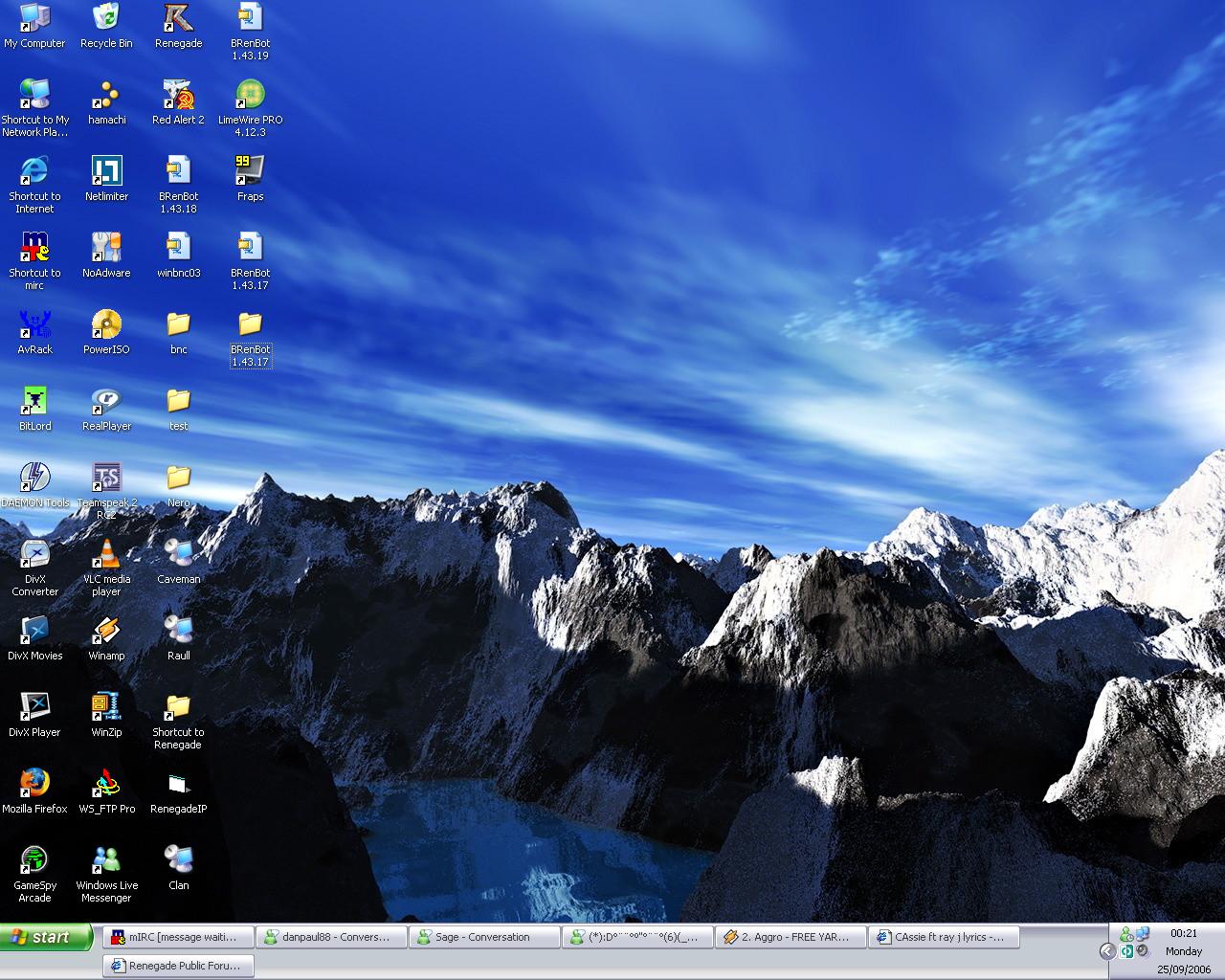The width and height of the screenshot is (1225, 980).
Task: Activate Renegade Public Forum taskbar button
Action: (178, 966)
